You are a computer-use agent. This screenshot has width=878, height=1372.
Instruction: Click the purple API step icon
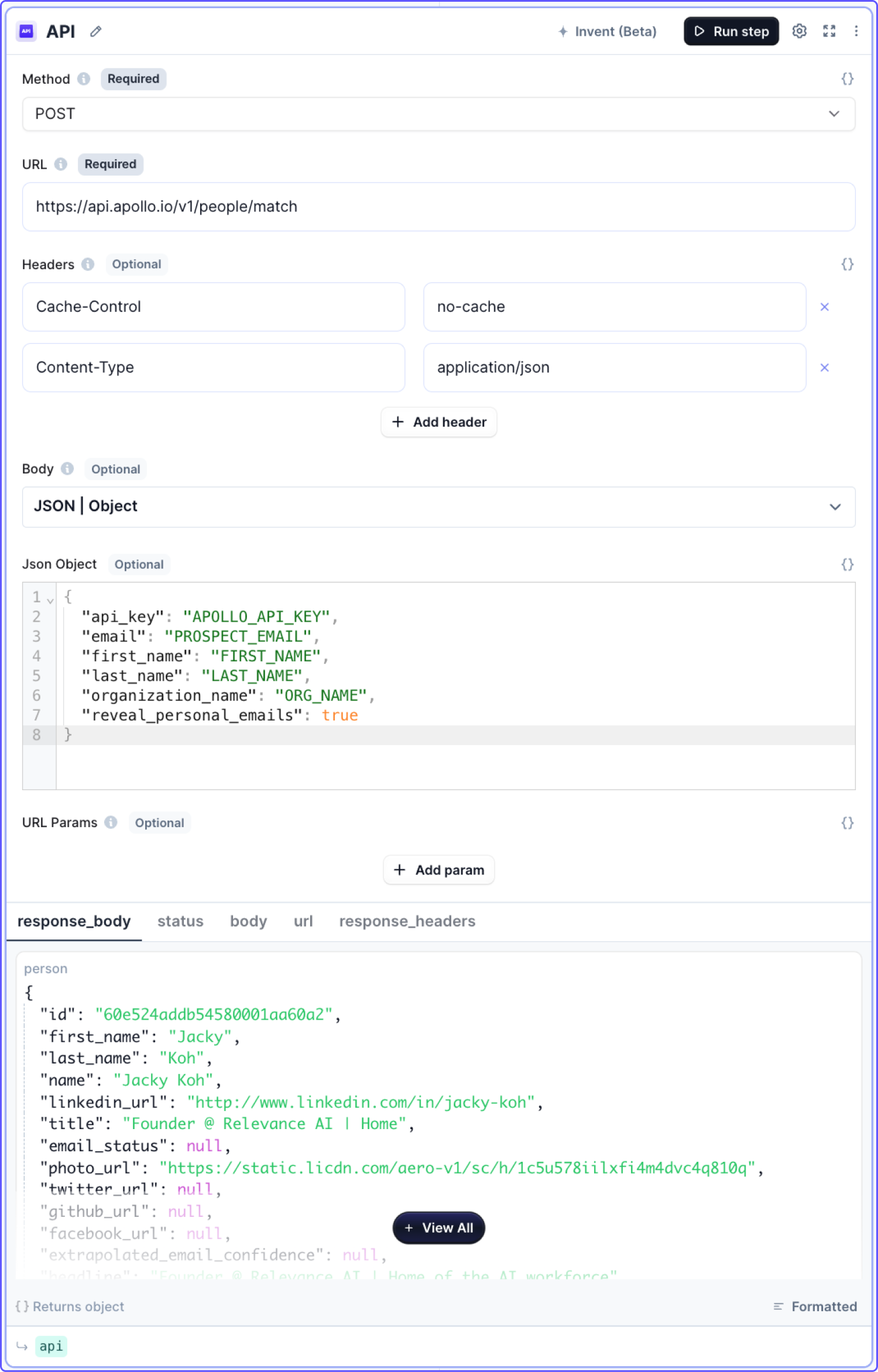(26, 31)
